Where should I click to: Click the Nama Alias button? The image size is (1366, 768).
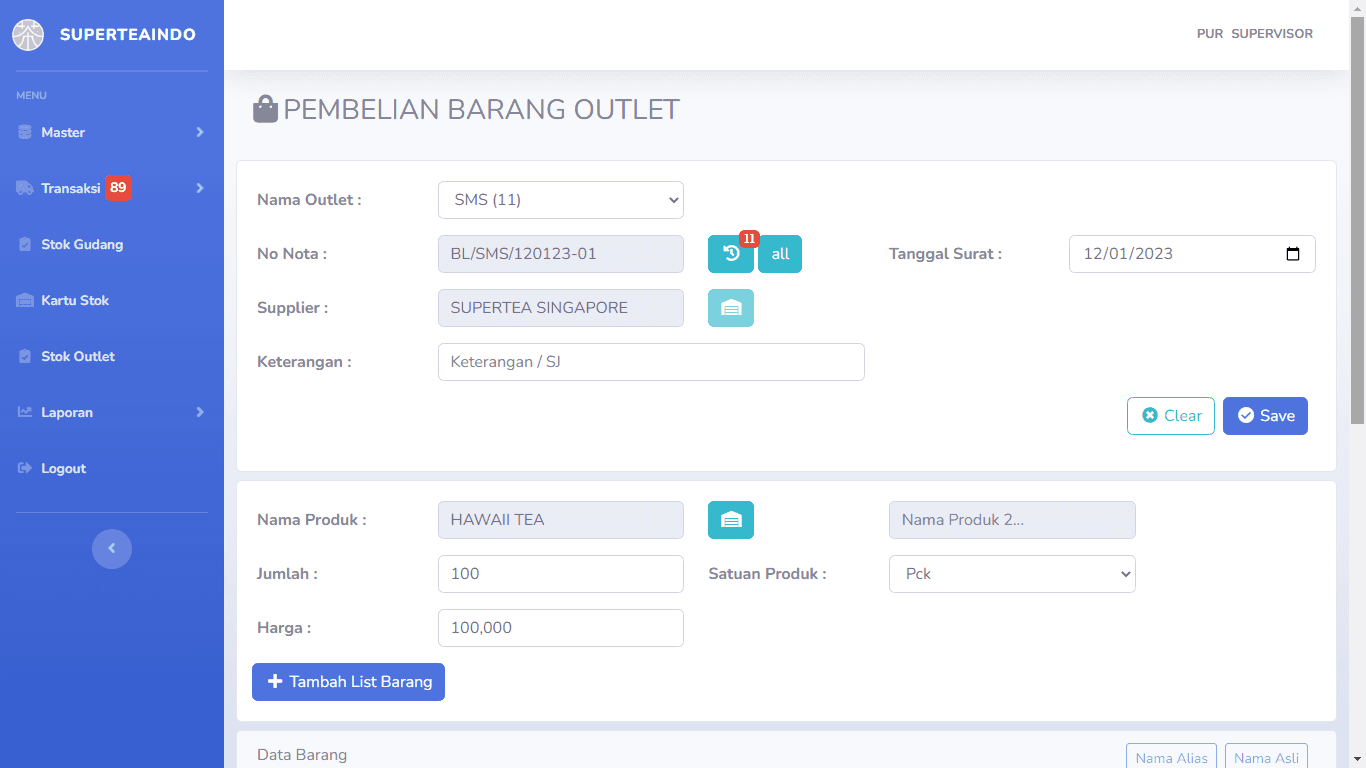click(1171, 758)
